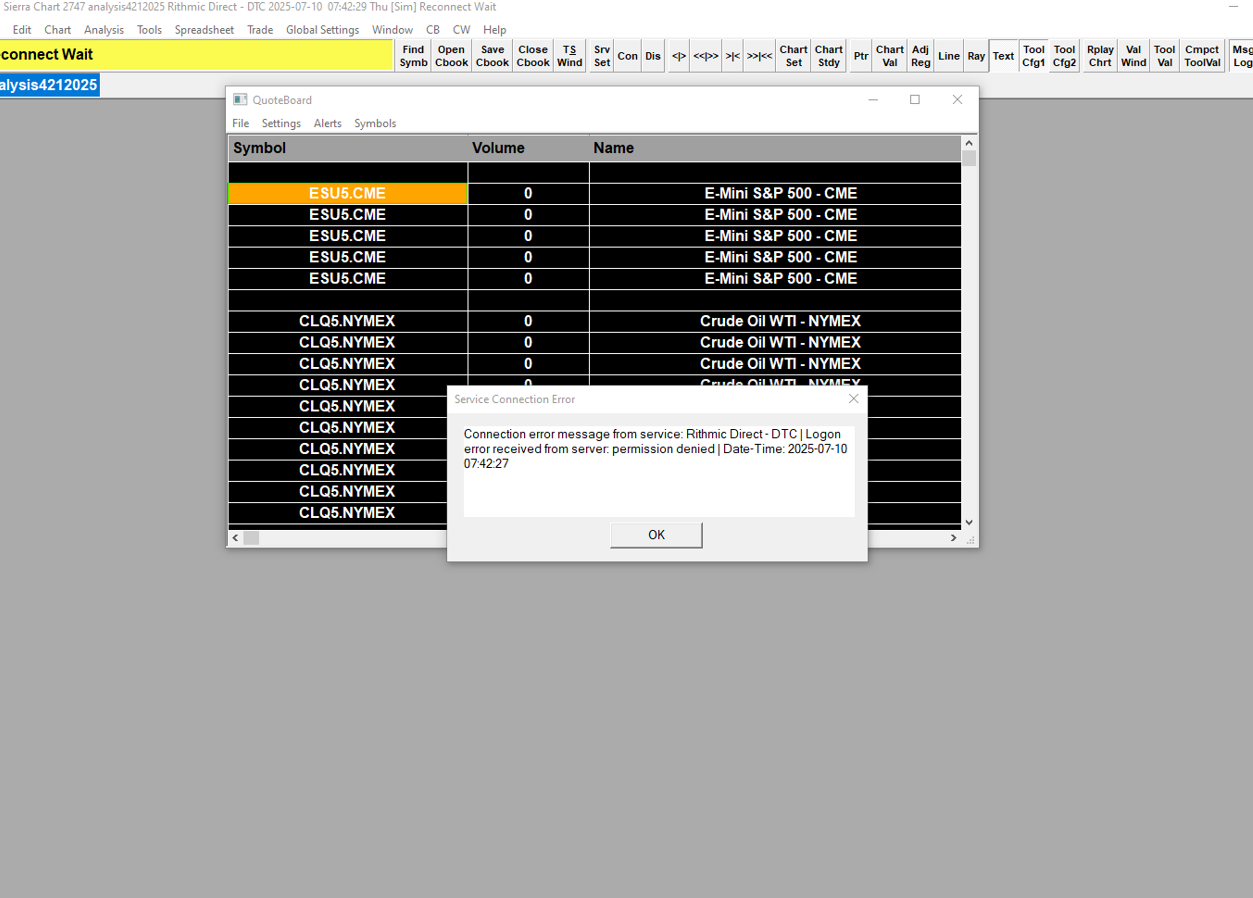
Task: Click the Volume column header
Action: tap(528, 148)
